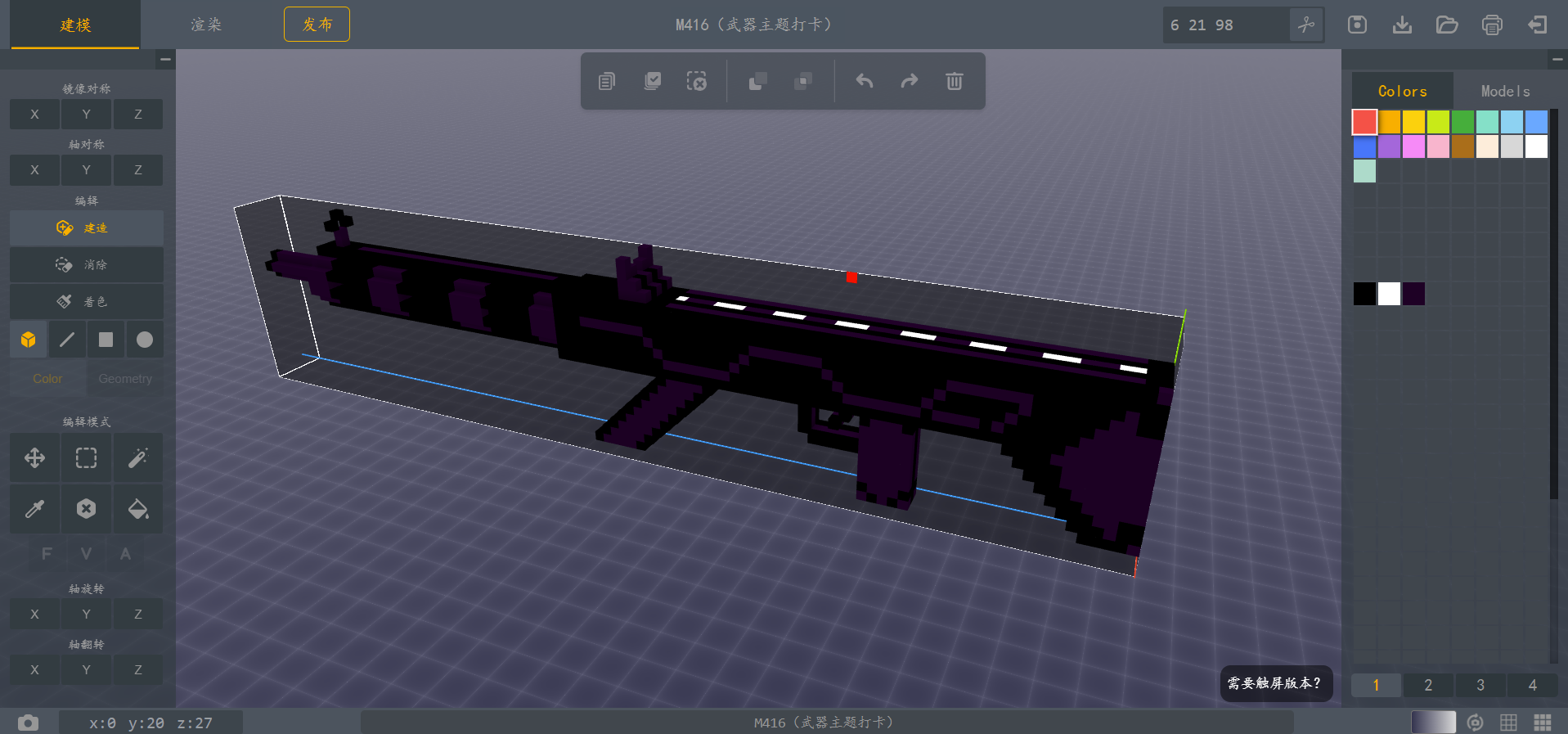Select the 着色 paint mode
This screenshot has width=1568, height=734.
87,302
